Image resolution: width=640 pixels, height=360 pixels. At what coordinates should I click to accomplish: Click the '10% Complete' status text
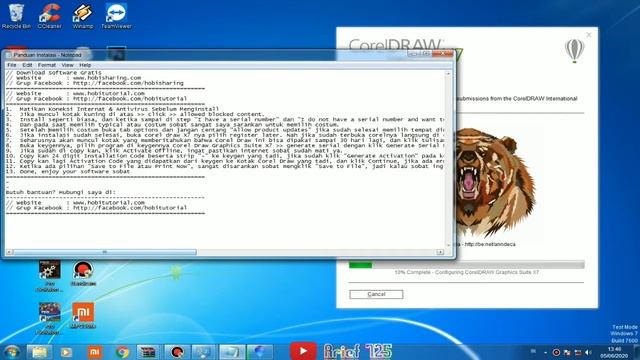pyautogui.click(x=467, y=272)
